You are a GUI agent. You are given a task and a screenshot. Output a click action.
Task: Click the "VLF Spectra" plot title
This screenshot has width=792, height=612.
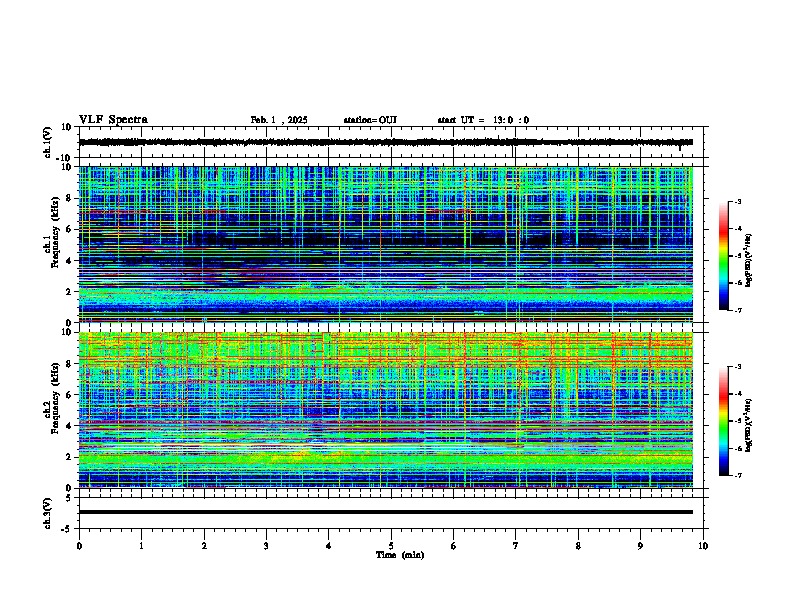[113, 120]
